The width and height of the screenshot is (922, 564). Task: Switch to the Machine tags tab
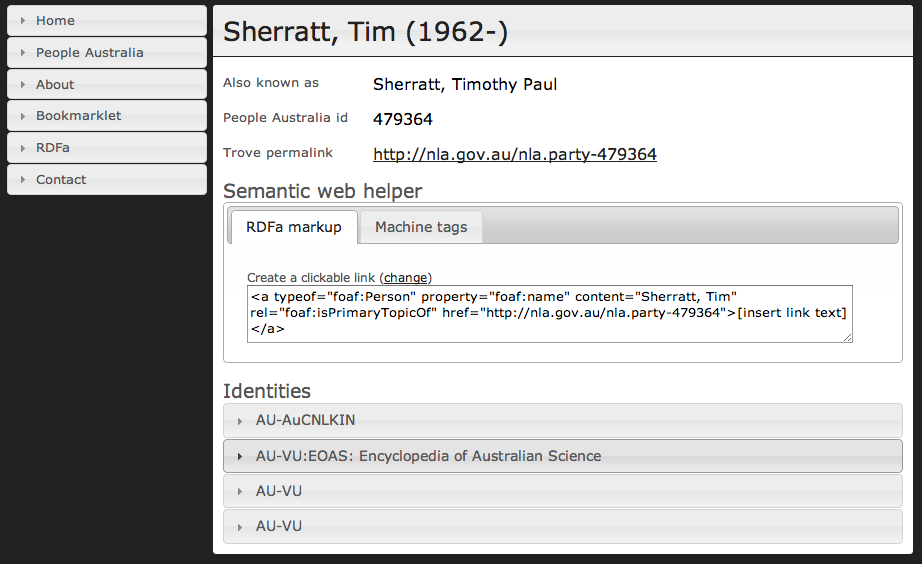tap(421, 227)
